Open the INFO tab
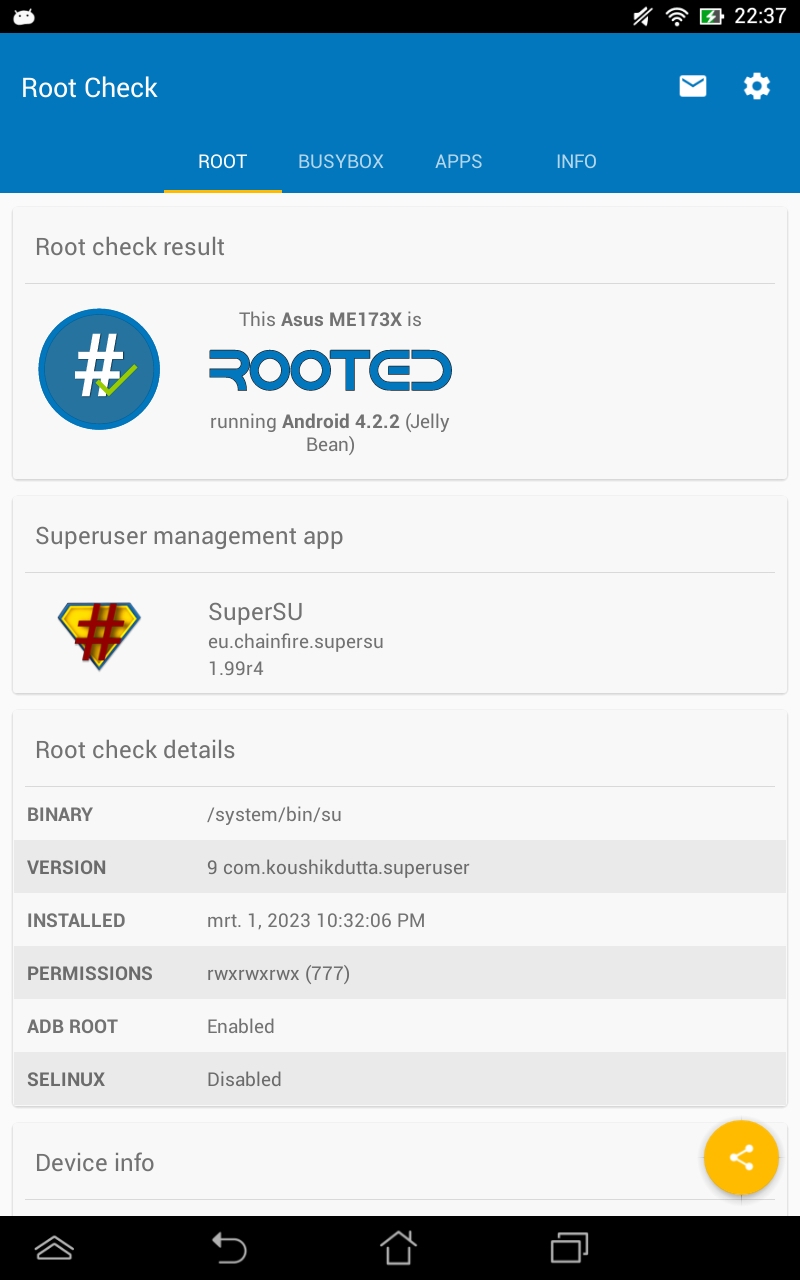Screen dimensions: 800x1280 pos(576,162)
